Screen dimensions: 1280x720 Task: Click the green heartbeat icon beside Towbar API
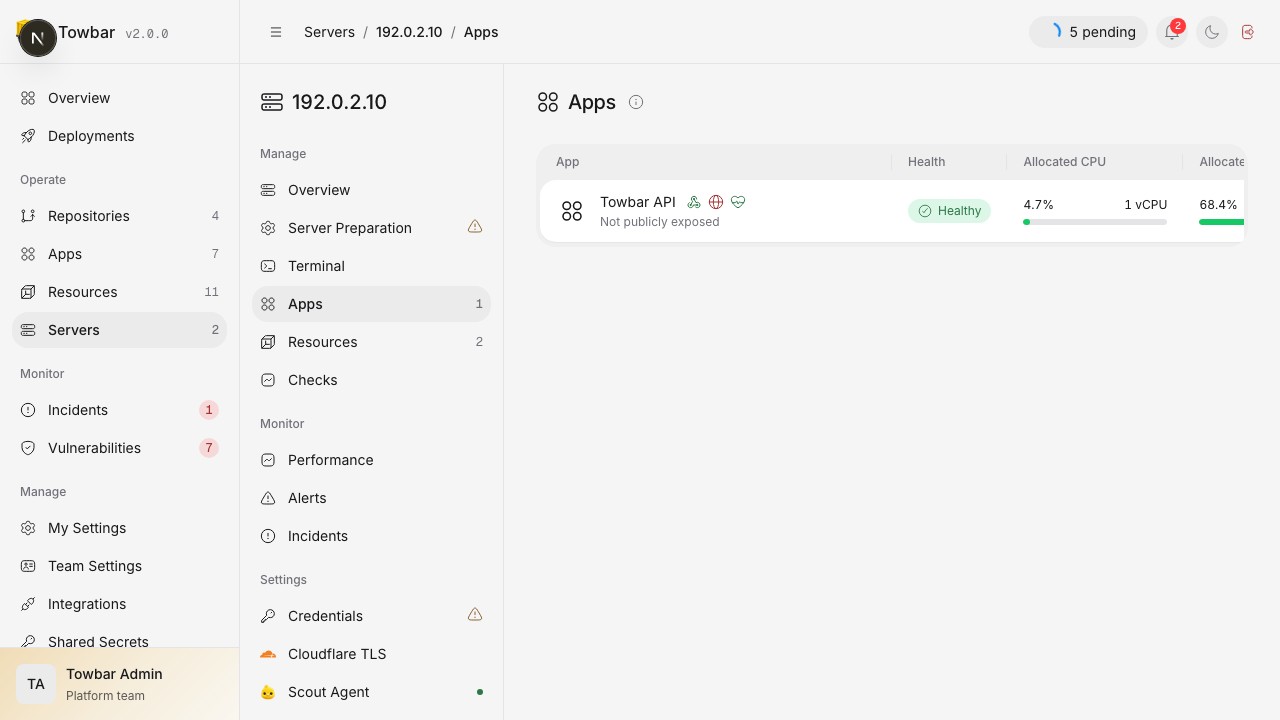pos(738,202)
